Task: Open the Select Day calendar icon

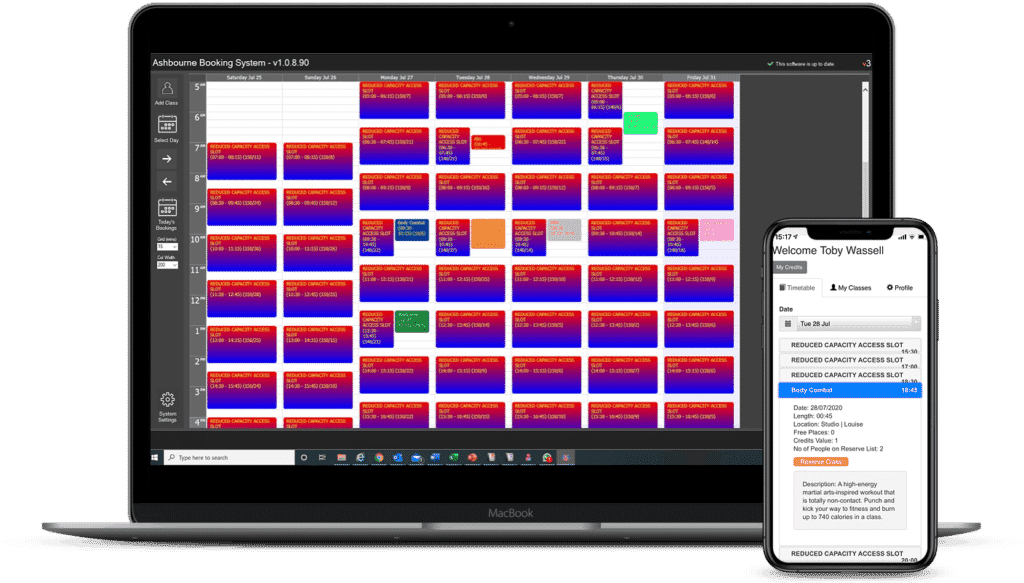Action: point(167,125)
